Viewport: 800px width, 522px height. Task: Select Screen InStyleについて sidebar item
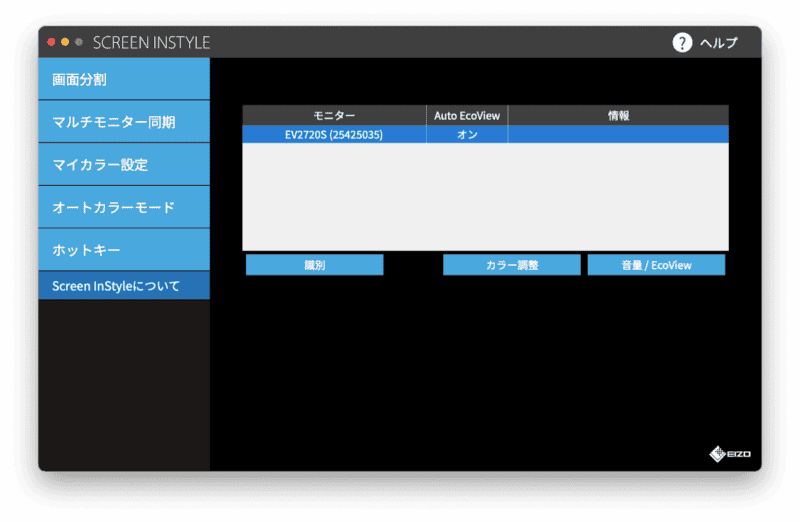124,286
